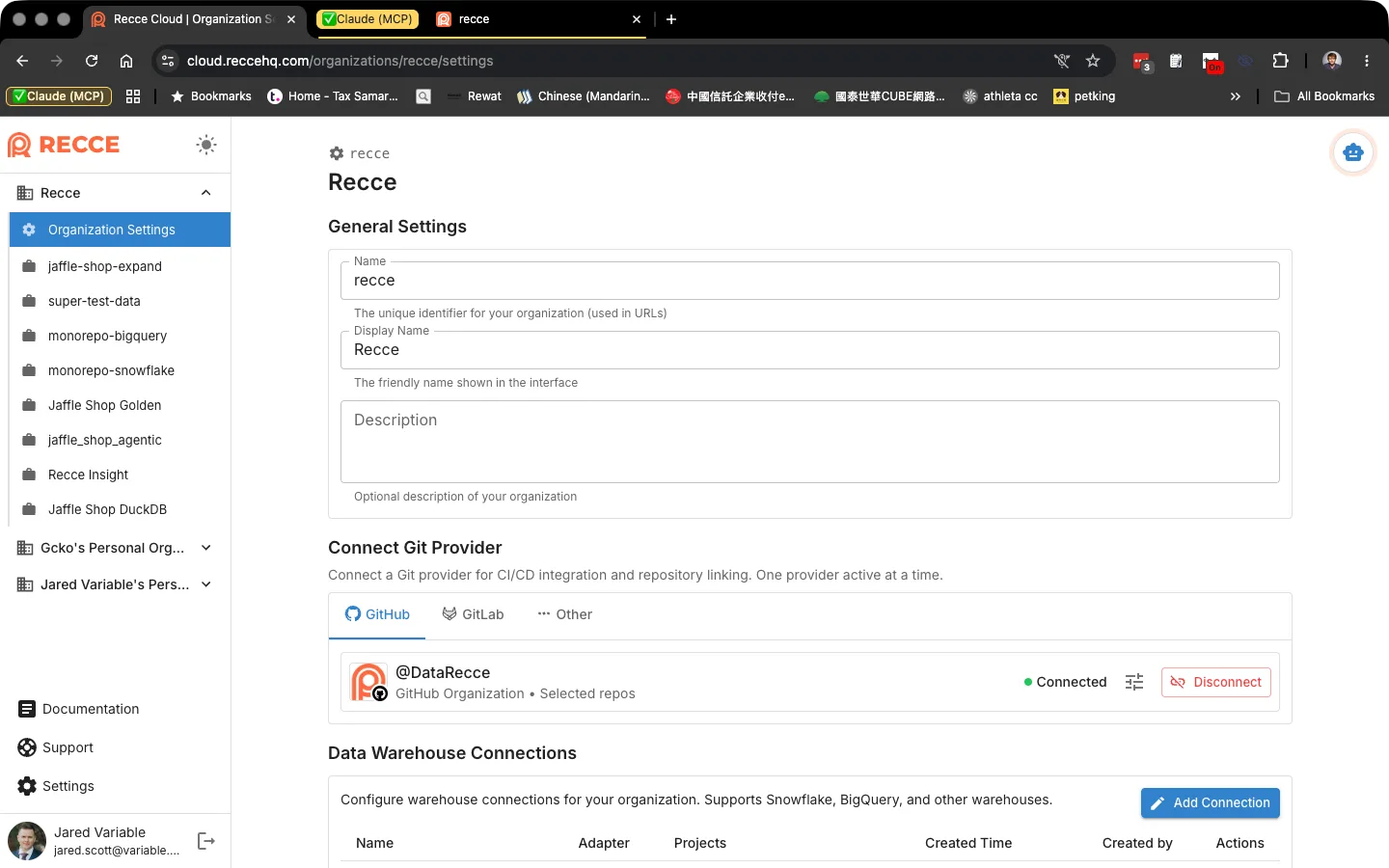Click the logout icon next to Jared Variable
This screenshot has width=1389, height=868.
click(205, 841)
